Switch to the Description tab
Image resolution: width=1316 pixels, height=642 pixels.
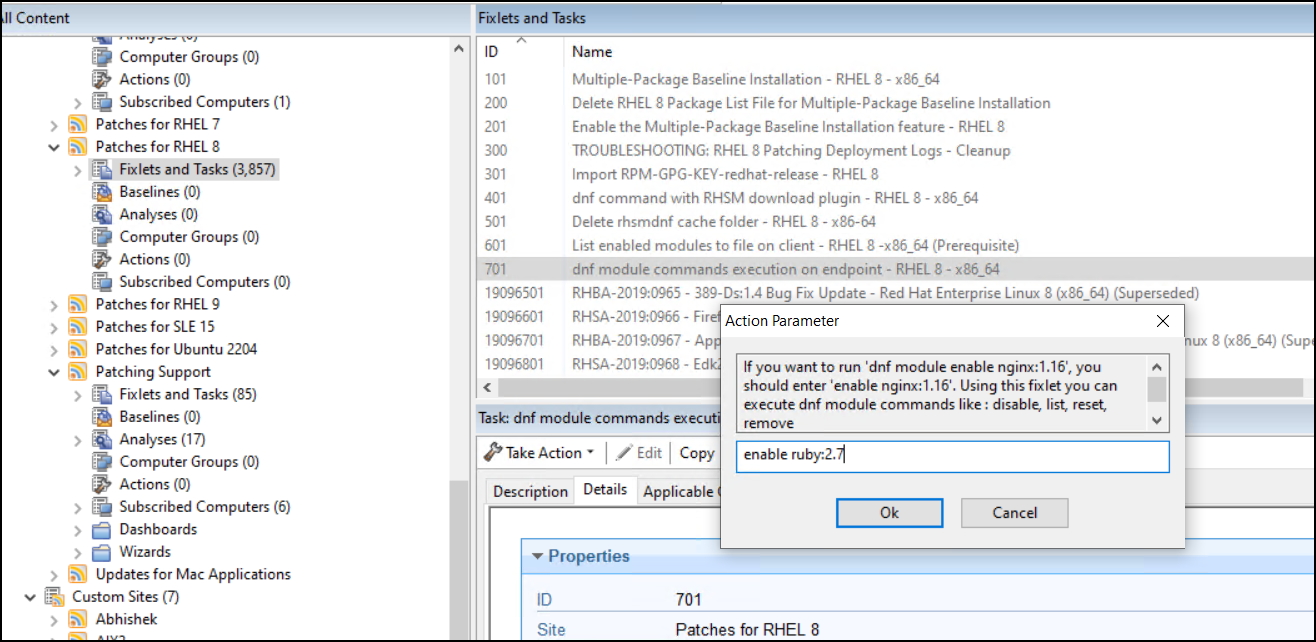coord(530,490)
